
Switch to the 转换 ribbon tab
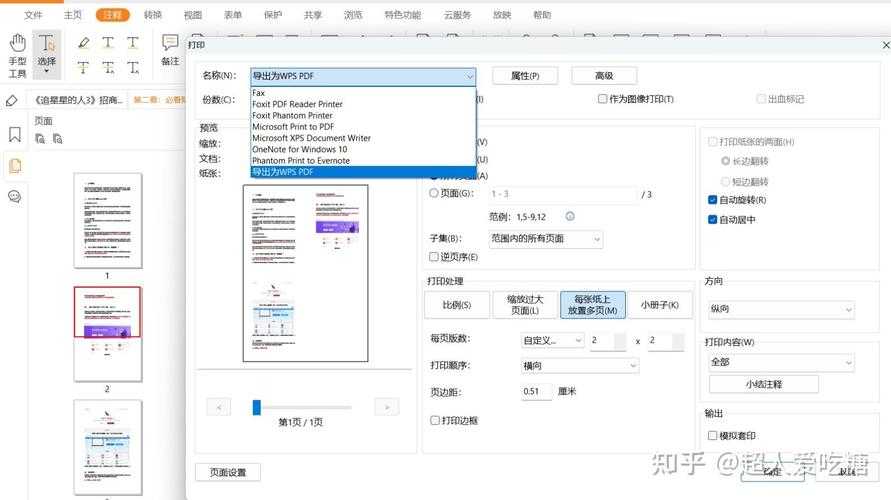152,15
